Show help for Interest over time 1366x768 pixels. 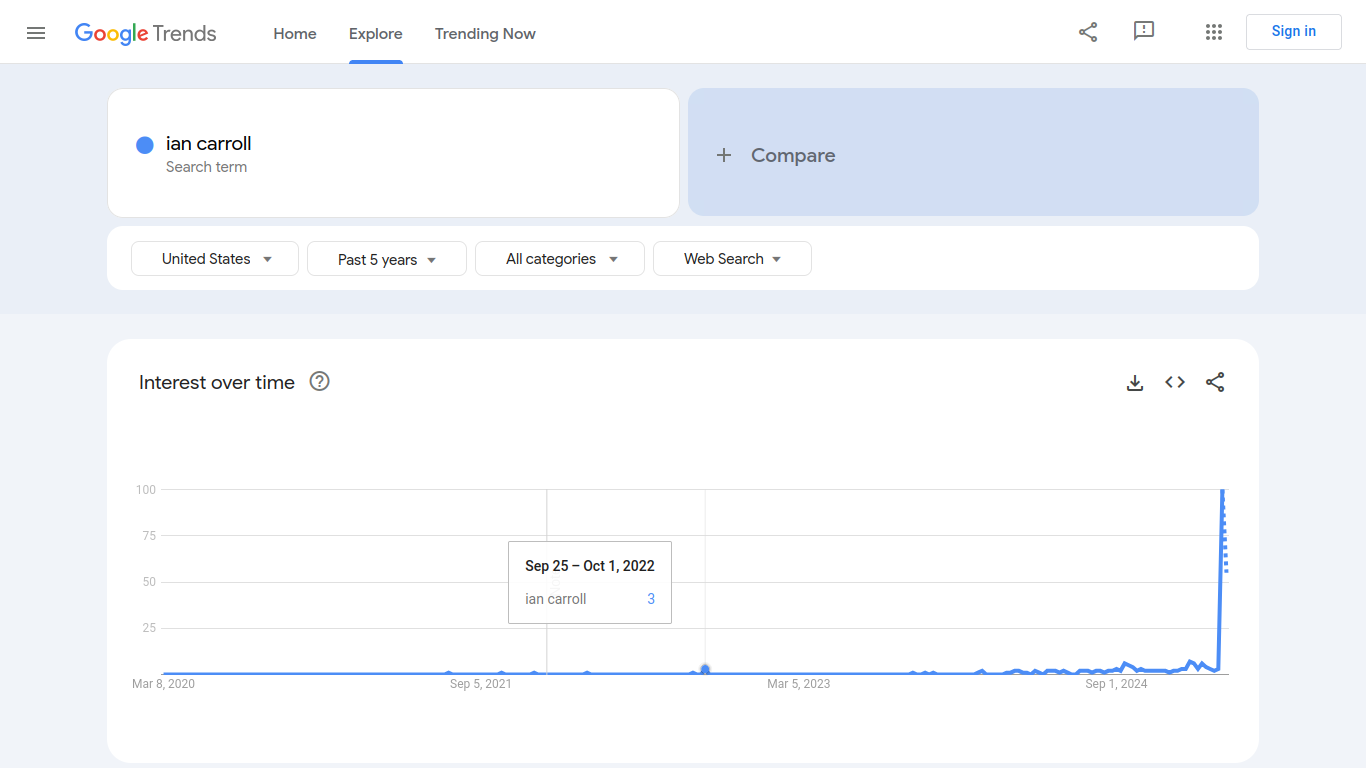tap(320, 381)
